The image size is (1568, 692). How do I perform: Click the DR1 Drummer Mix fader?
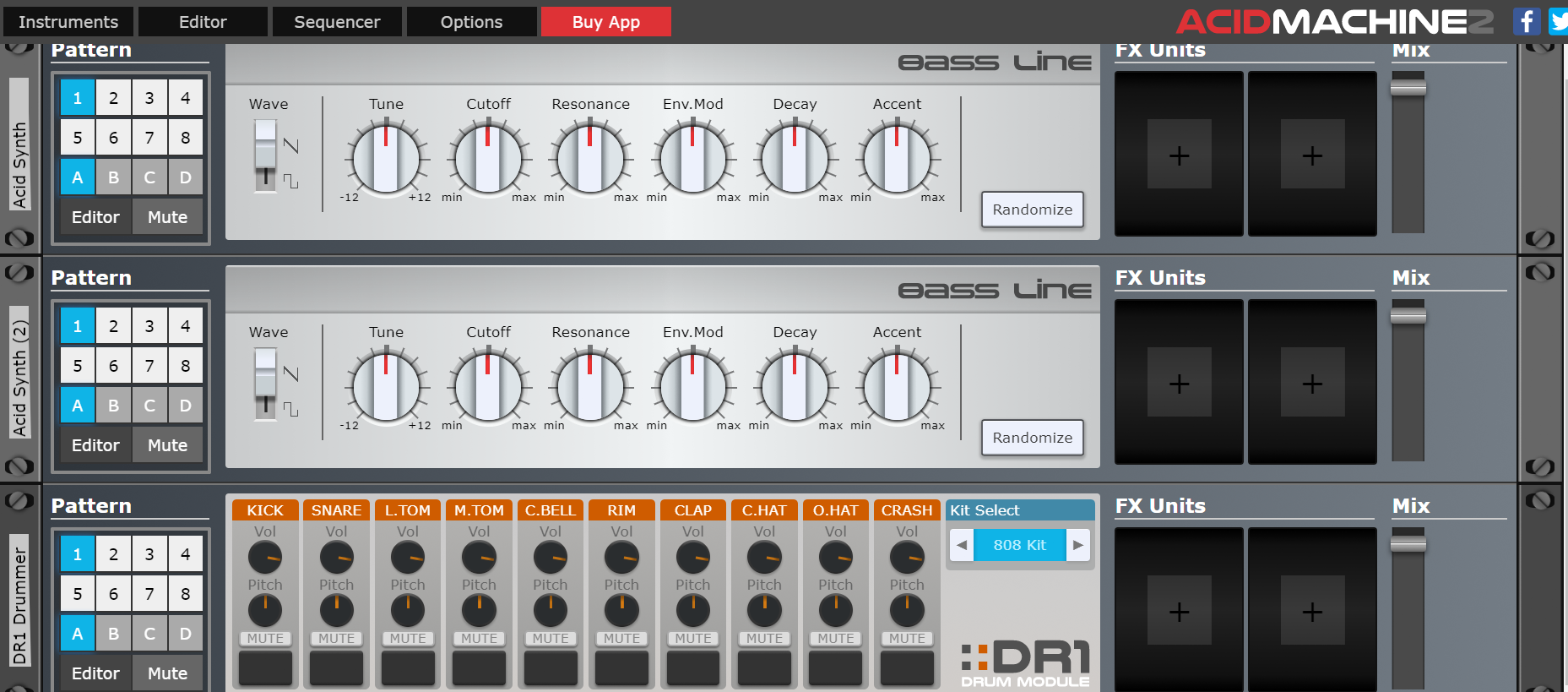[1408, 543]
